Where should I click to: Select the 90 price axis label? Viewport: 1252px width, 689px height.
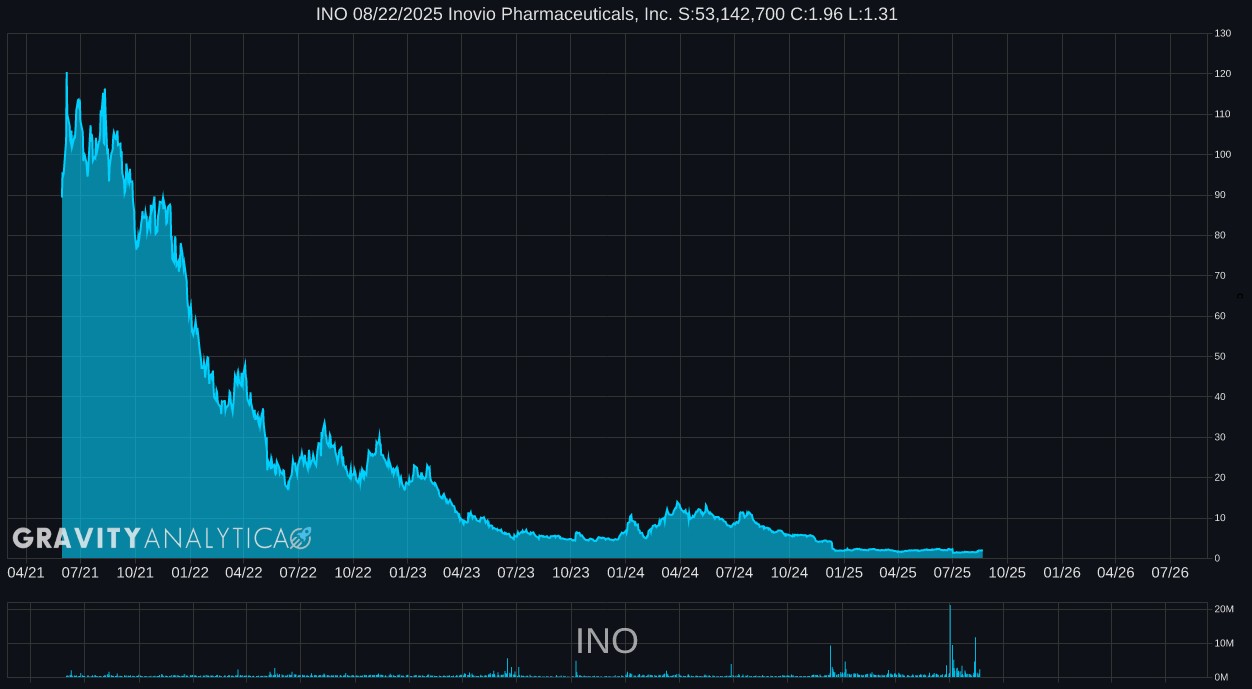1221,195
